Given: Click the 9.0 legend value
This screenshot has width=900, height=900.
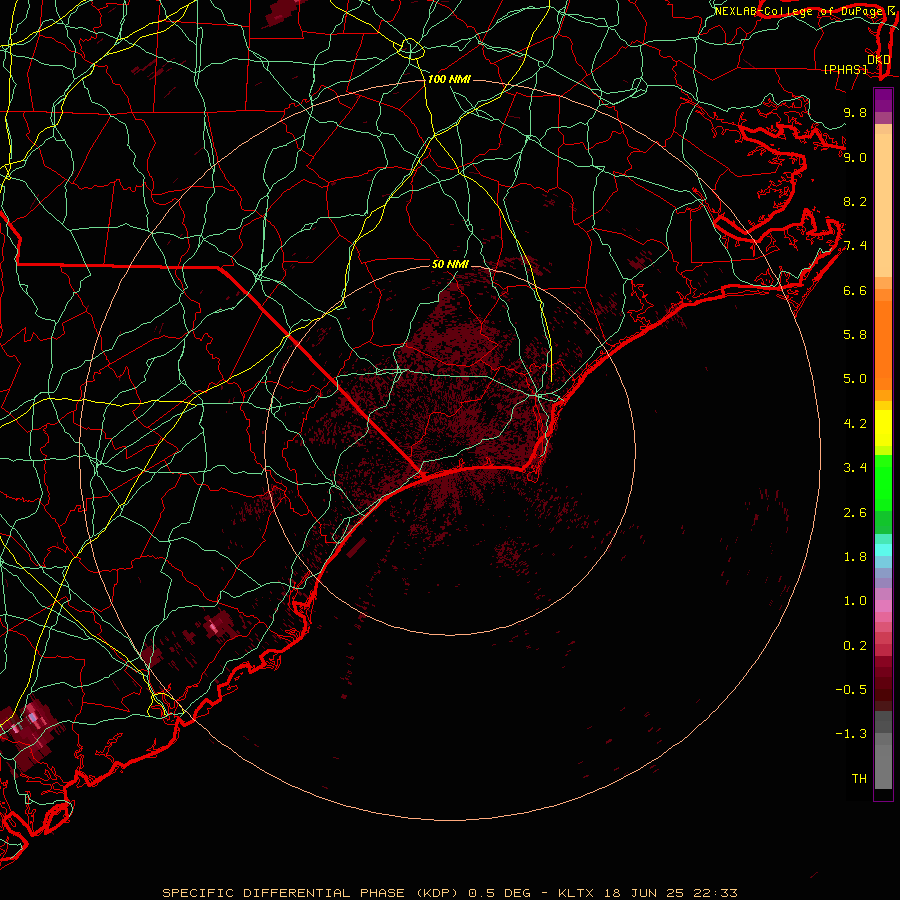Looking at the screenshot, I should (855, 157).
